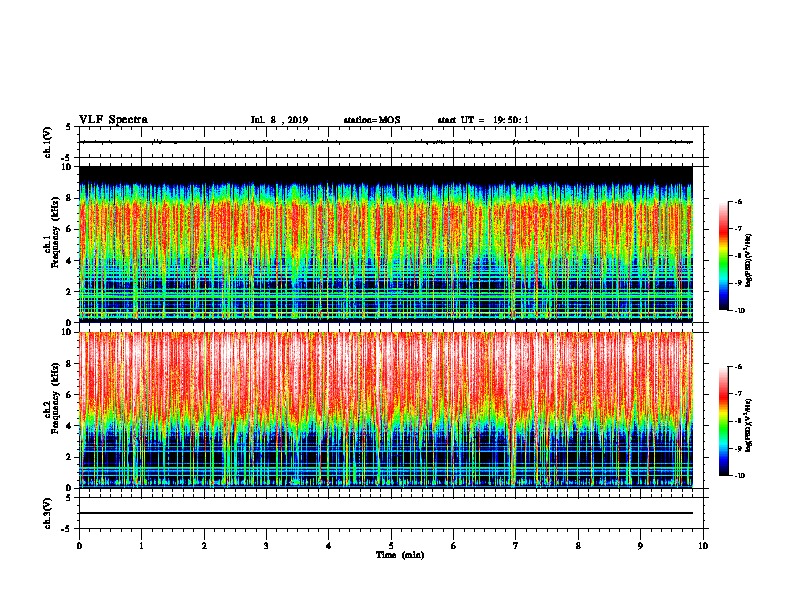Click the "5" voltage tick of ch.3(V) panel
Viewport: 792px width, 612px height.
pos(69,497)
